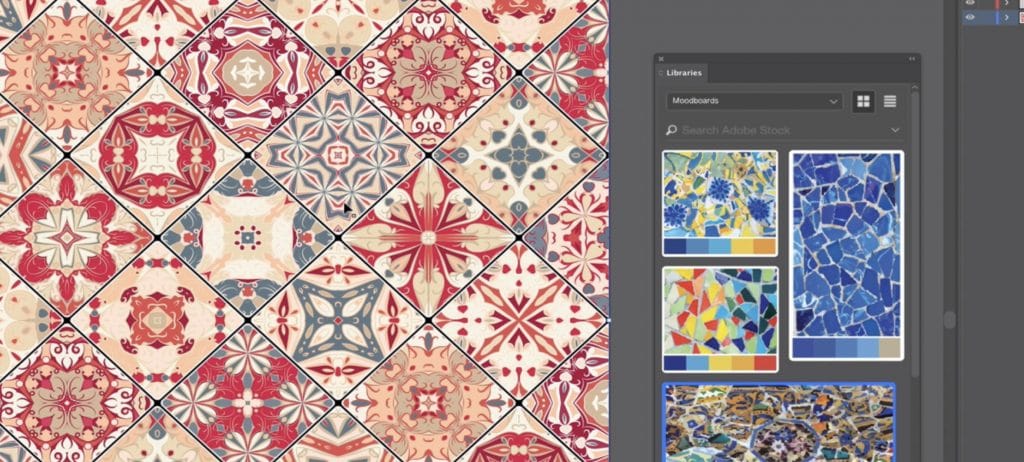Toggle visibility eye of the highlighted blue layer
Image resolution: width=1024 pixels, height=462 pixels.
[970, 18]
